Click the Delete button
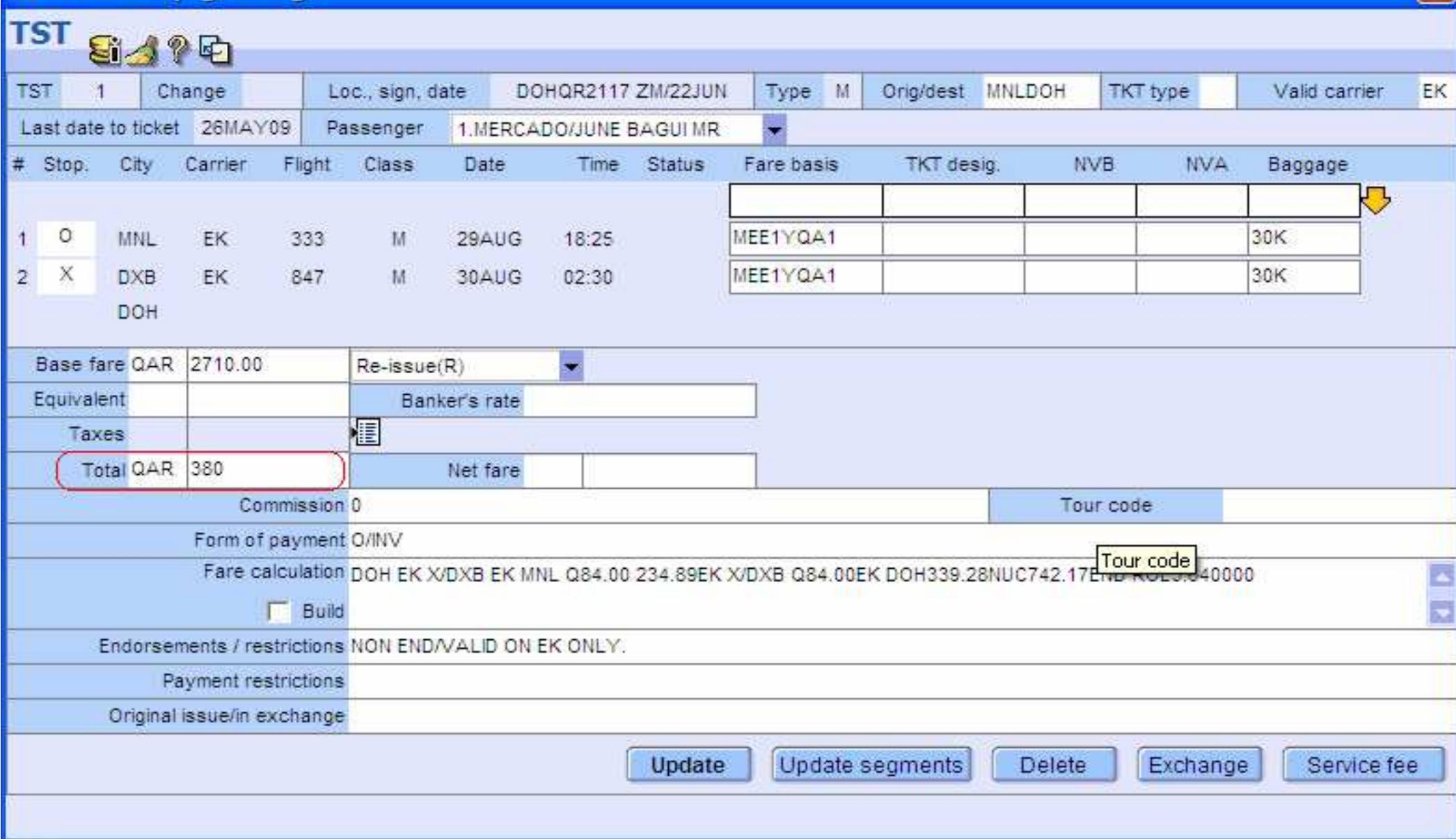 1053,765
